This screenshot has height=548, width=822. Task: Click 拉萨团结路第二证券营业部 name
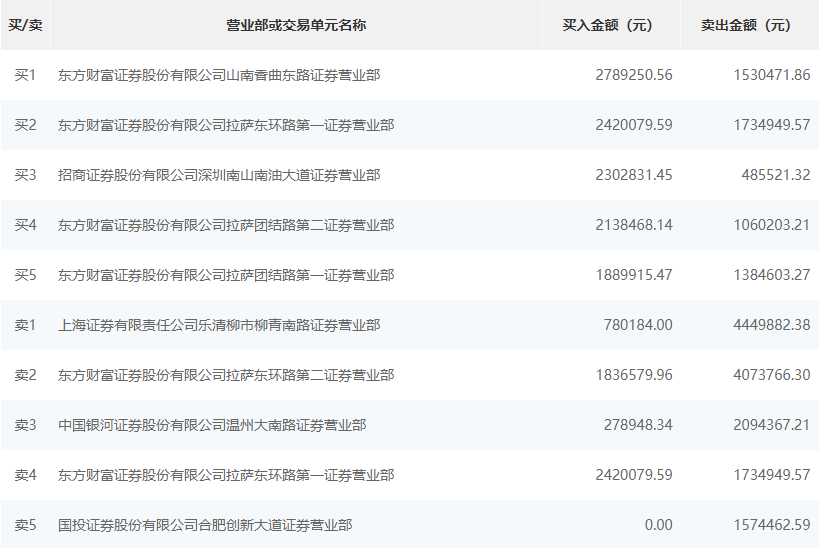point(226,225)
